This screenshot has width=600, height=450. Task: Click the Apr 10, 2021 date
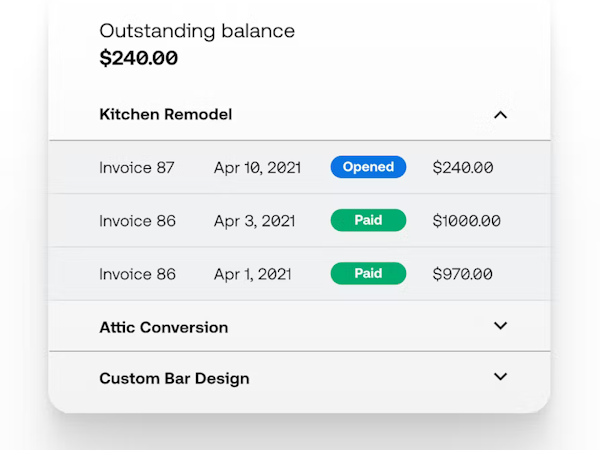(259, 168)
